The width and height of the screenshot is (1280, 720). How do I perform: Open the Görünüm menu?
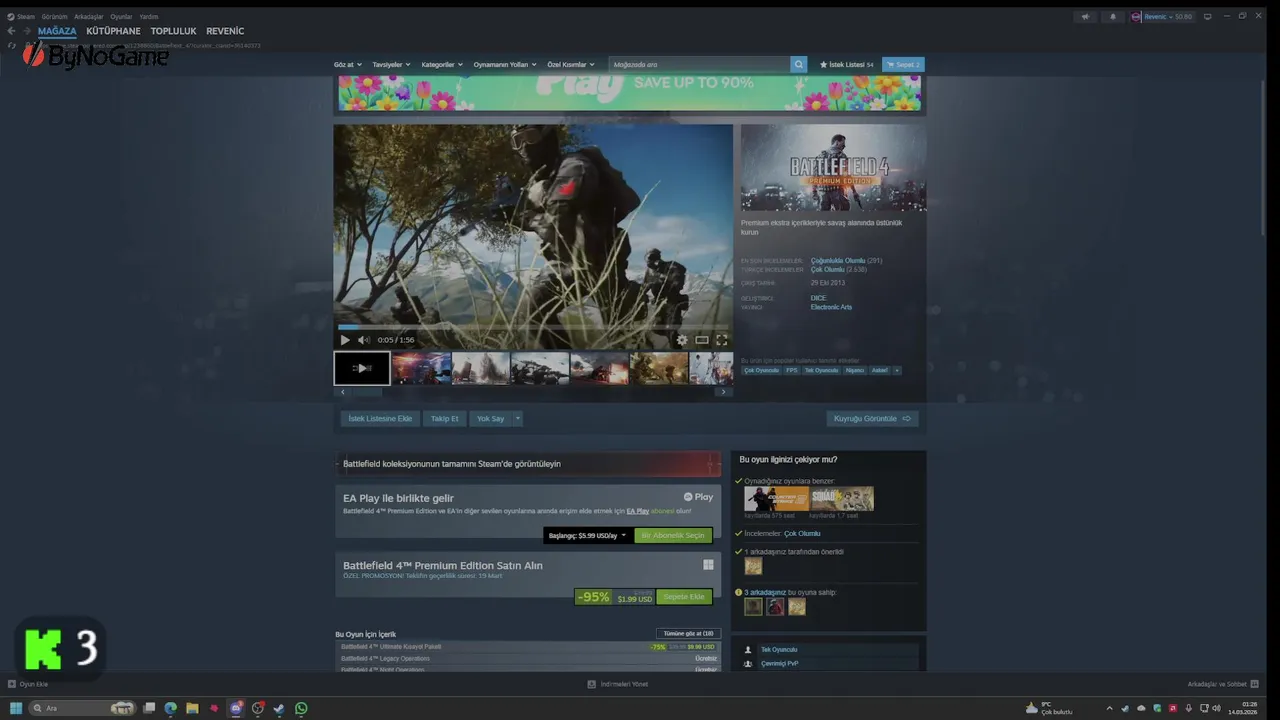[54, 17]
